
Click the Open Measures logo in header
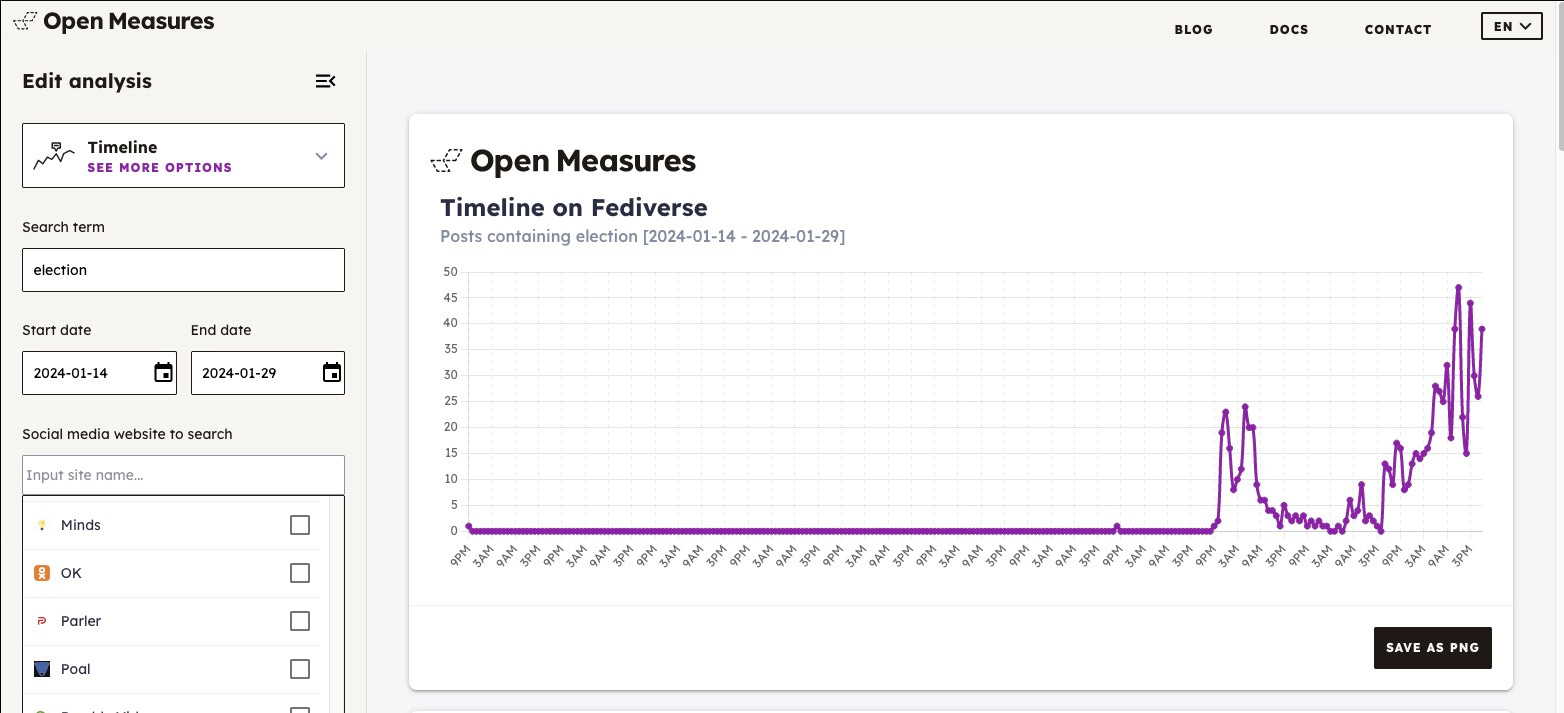113,21
